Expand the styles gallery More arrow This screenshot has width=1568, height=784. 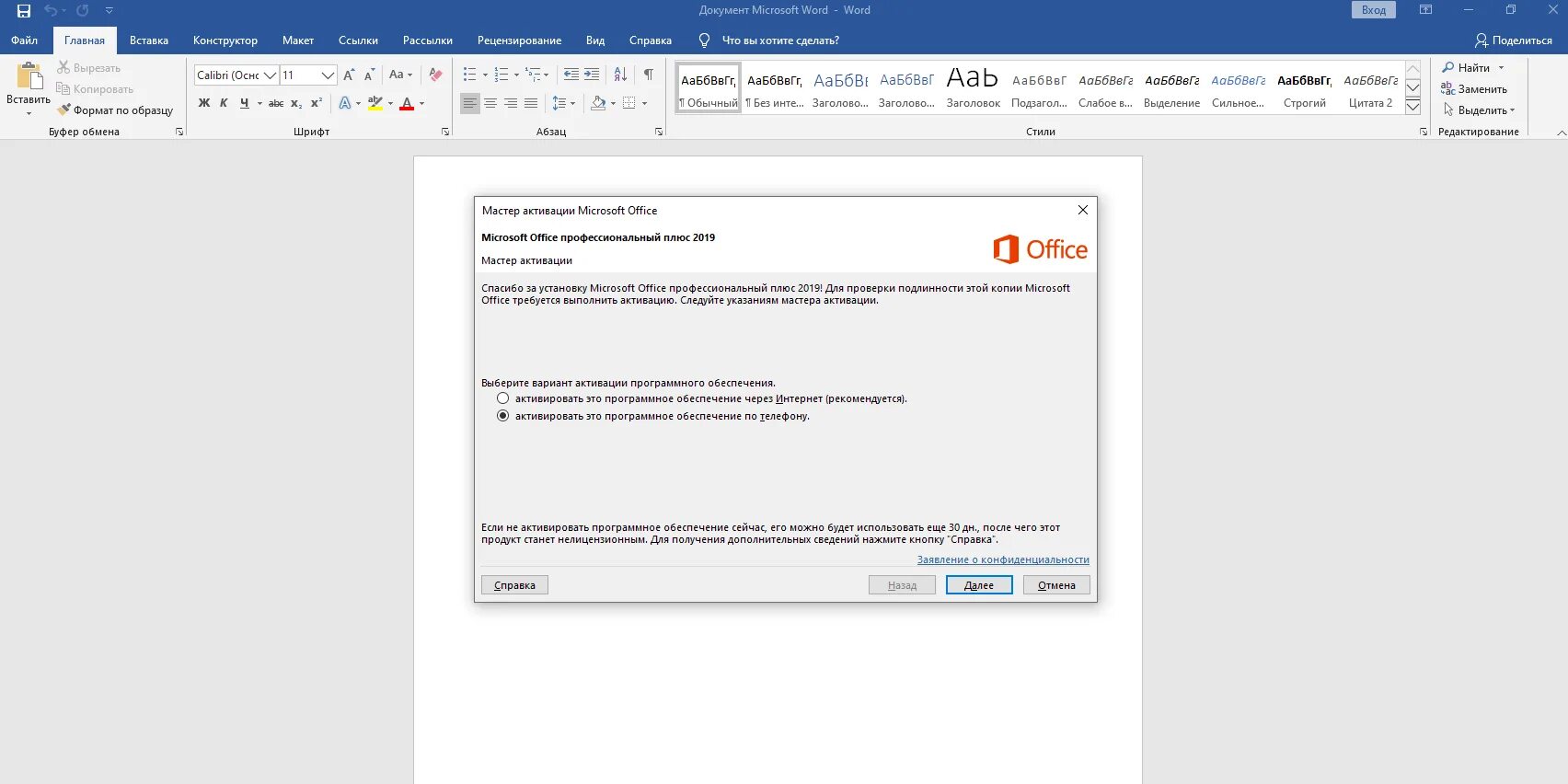click(1413, 108)
